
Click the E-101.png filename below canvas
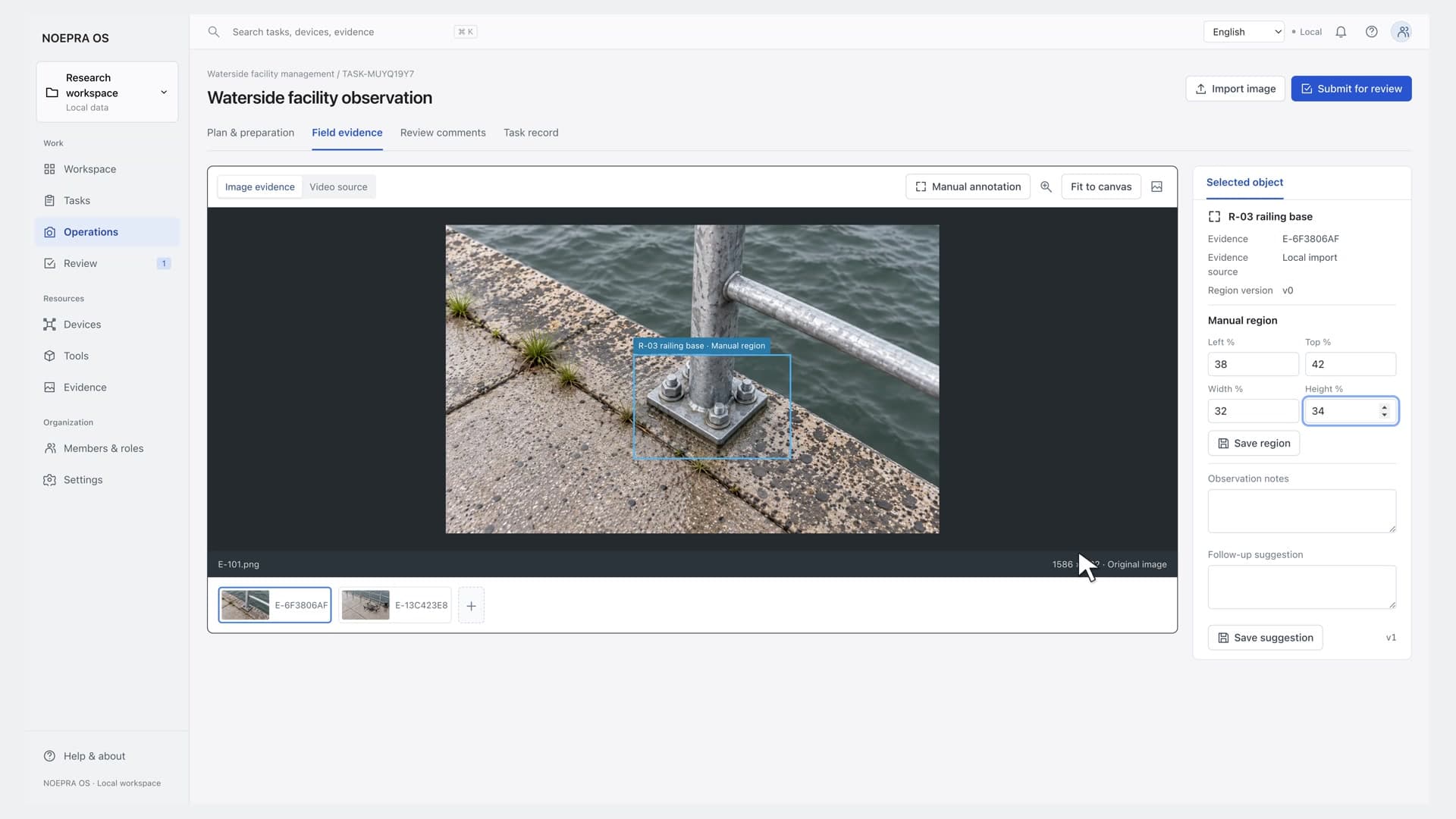pos(238,564)
